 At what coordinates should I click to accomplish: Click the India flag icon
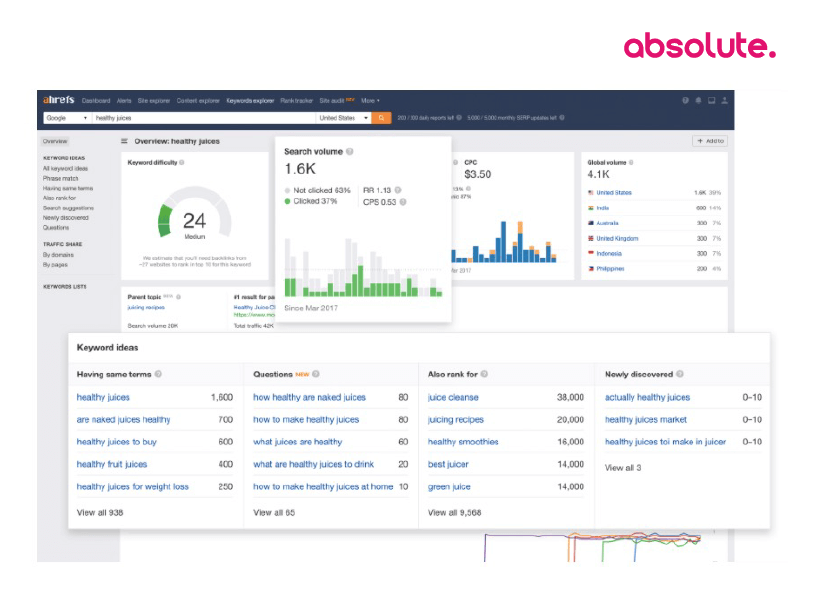pyautogui.click(x=591, y=208)
